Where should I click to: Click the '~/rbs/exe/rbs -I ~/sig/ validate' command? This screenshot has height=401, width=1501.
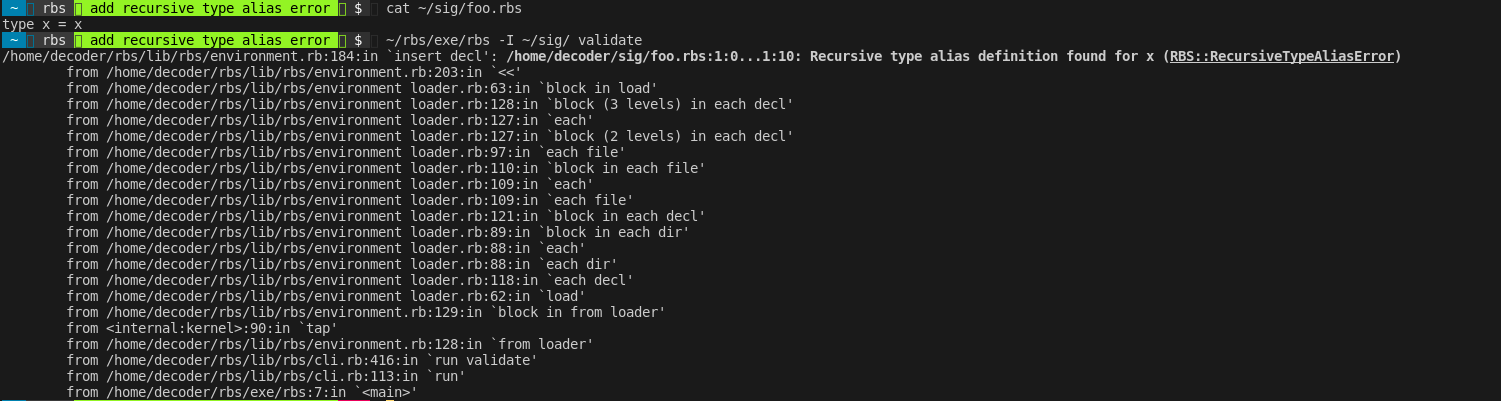[514, 40]
